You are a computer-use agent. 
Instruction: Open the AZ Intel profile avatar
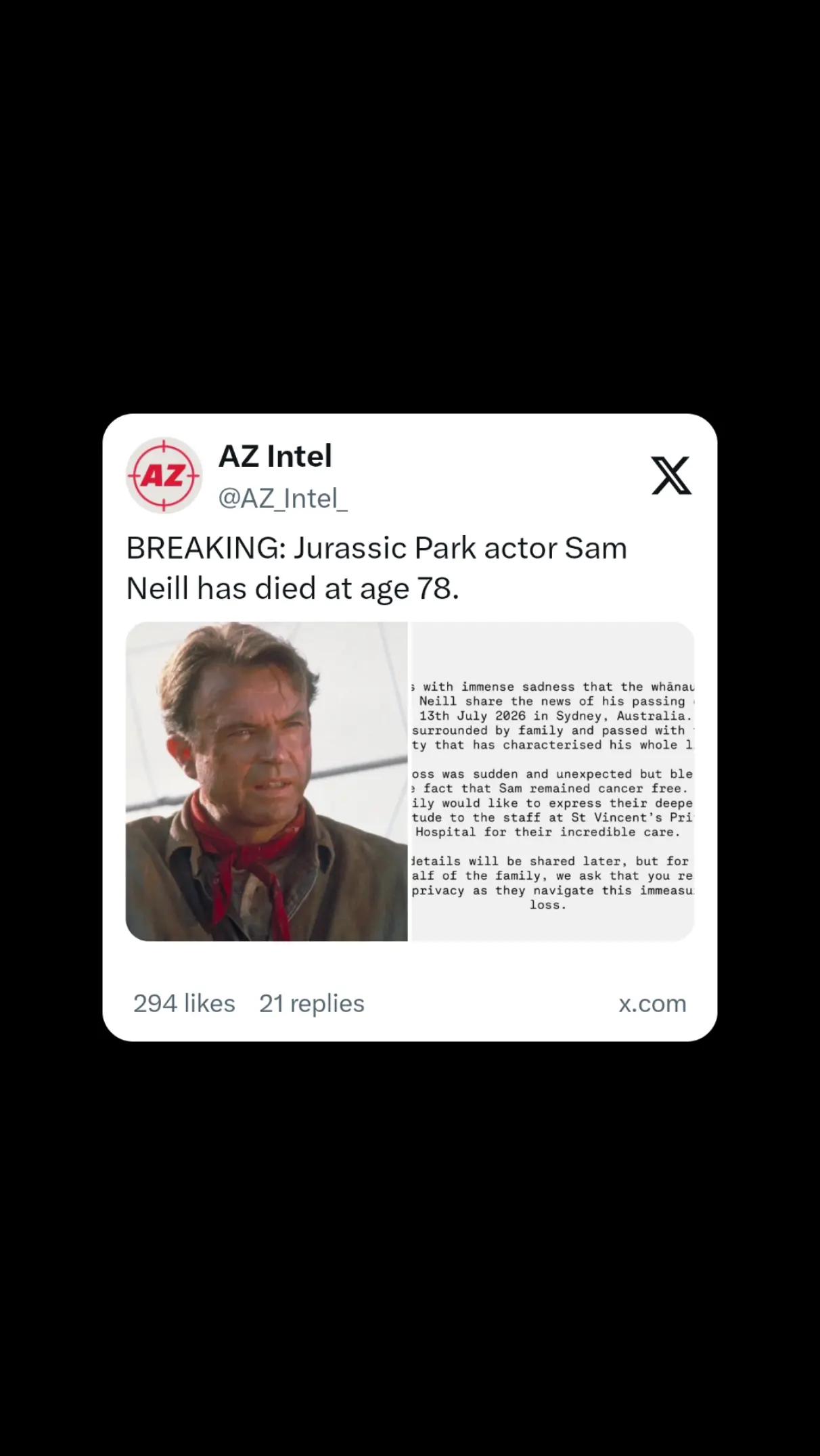pos(164,476)
